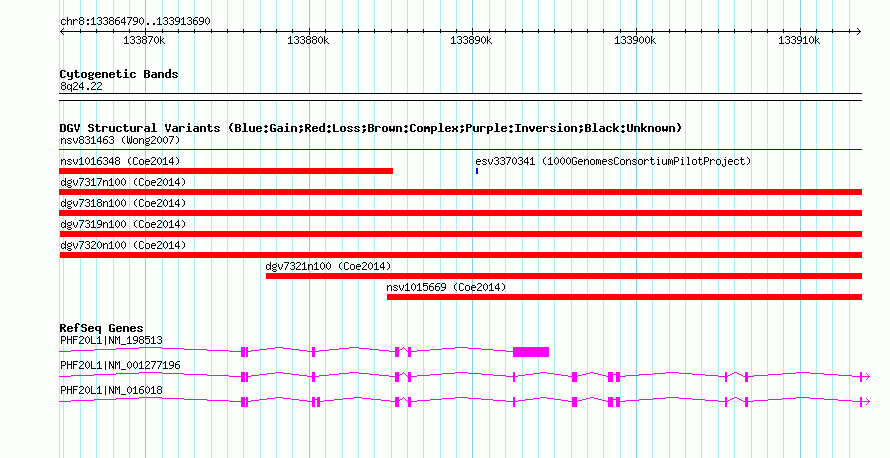Select the dgv7319n100 (Coe2014) label
This screenshot has height=458, width=890.
coord(123,224)
